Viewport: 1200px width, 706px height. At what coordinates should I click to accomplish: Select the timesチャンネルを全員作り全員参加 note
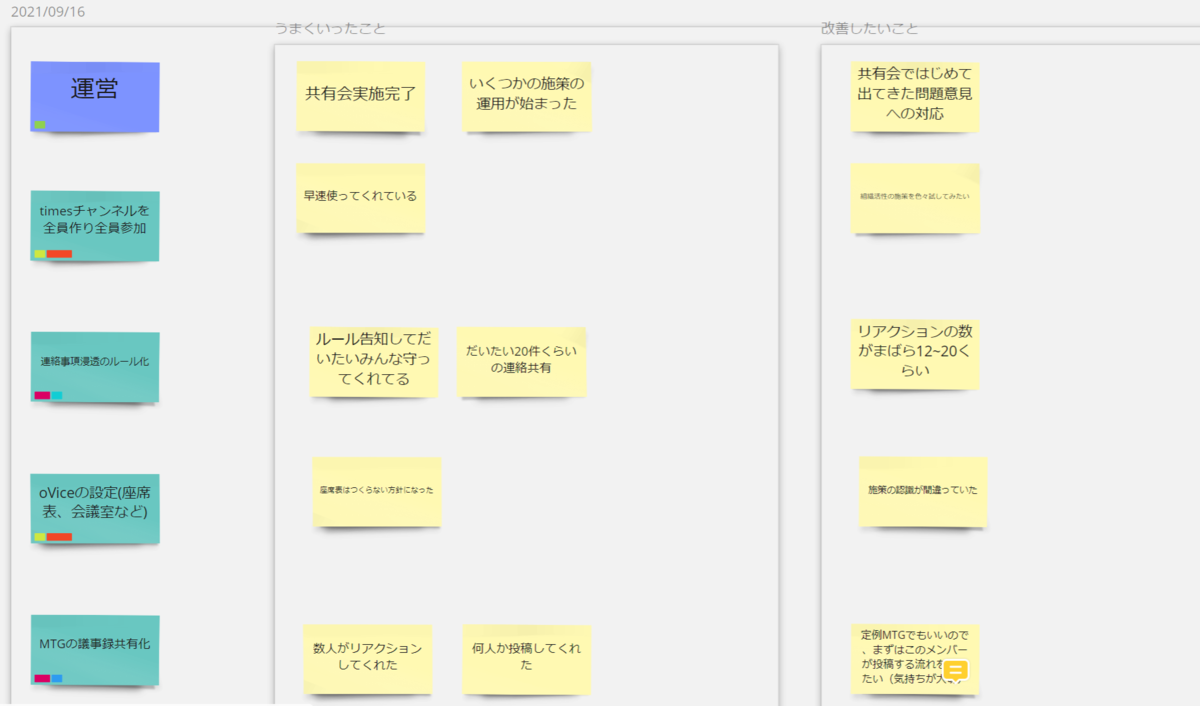94,226
